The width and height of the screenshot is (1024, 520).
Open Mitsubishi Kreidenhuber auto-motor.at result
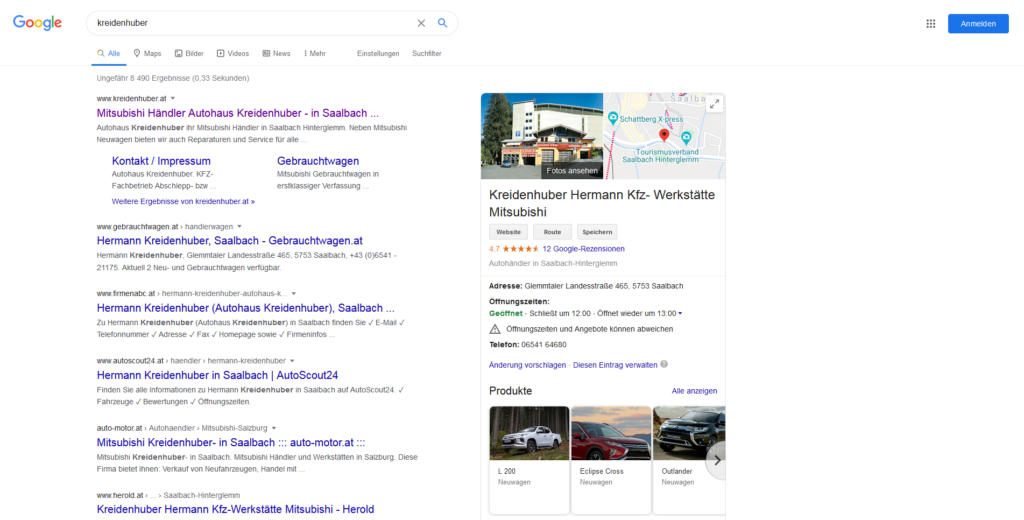tap(231, 442)
